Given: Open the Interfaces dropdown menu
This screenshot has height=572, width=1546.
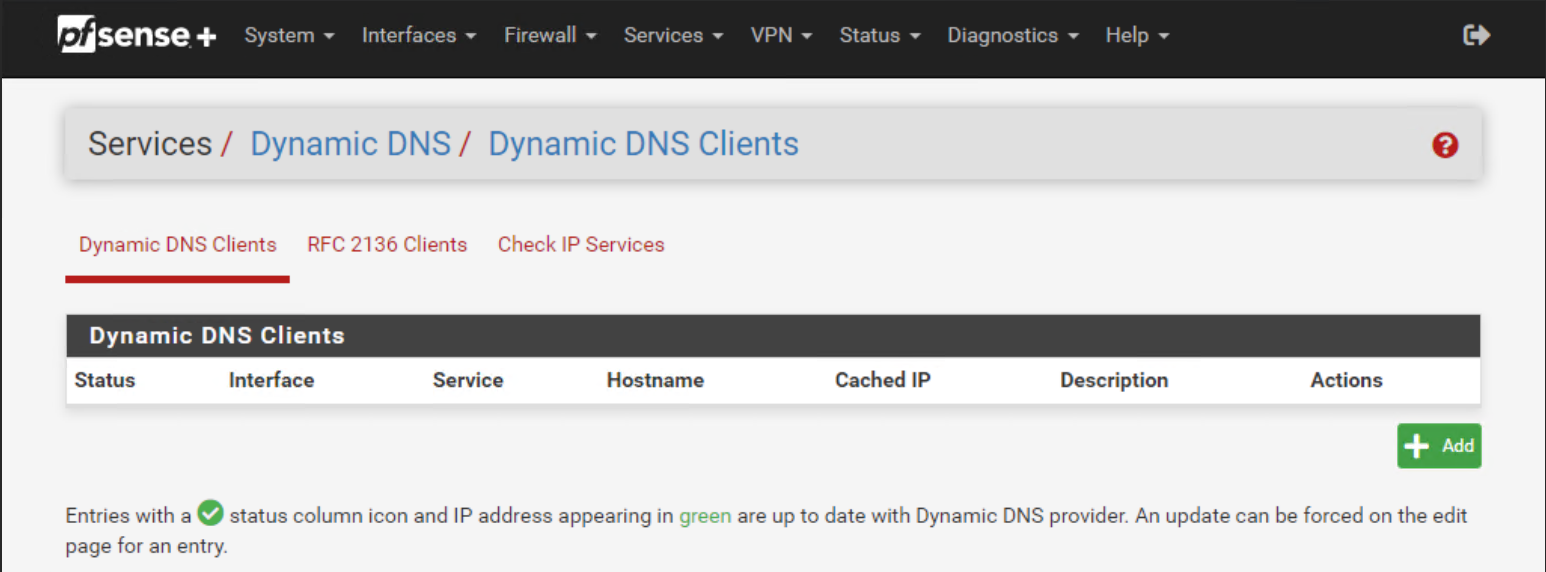Looking at the screenshot, I should 418,35.
